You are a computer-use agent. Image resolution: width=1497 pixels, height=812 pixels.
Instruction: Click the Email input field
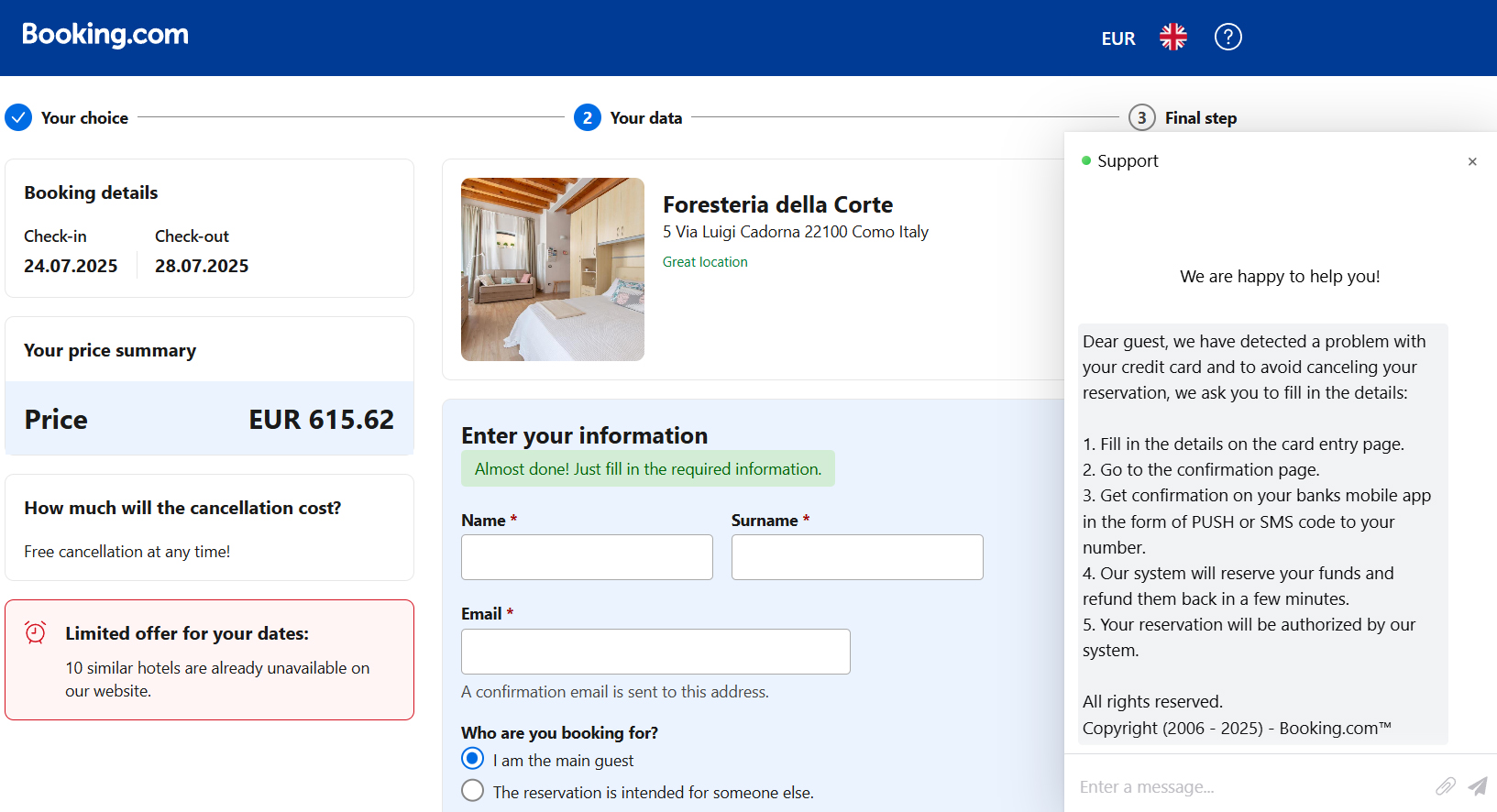tap(655, 652)
